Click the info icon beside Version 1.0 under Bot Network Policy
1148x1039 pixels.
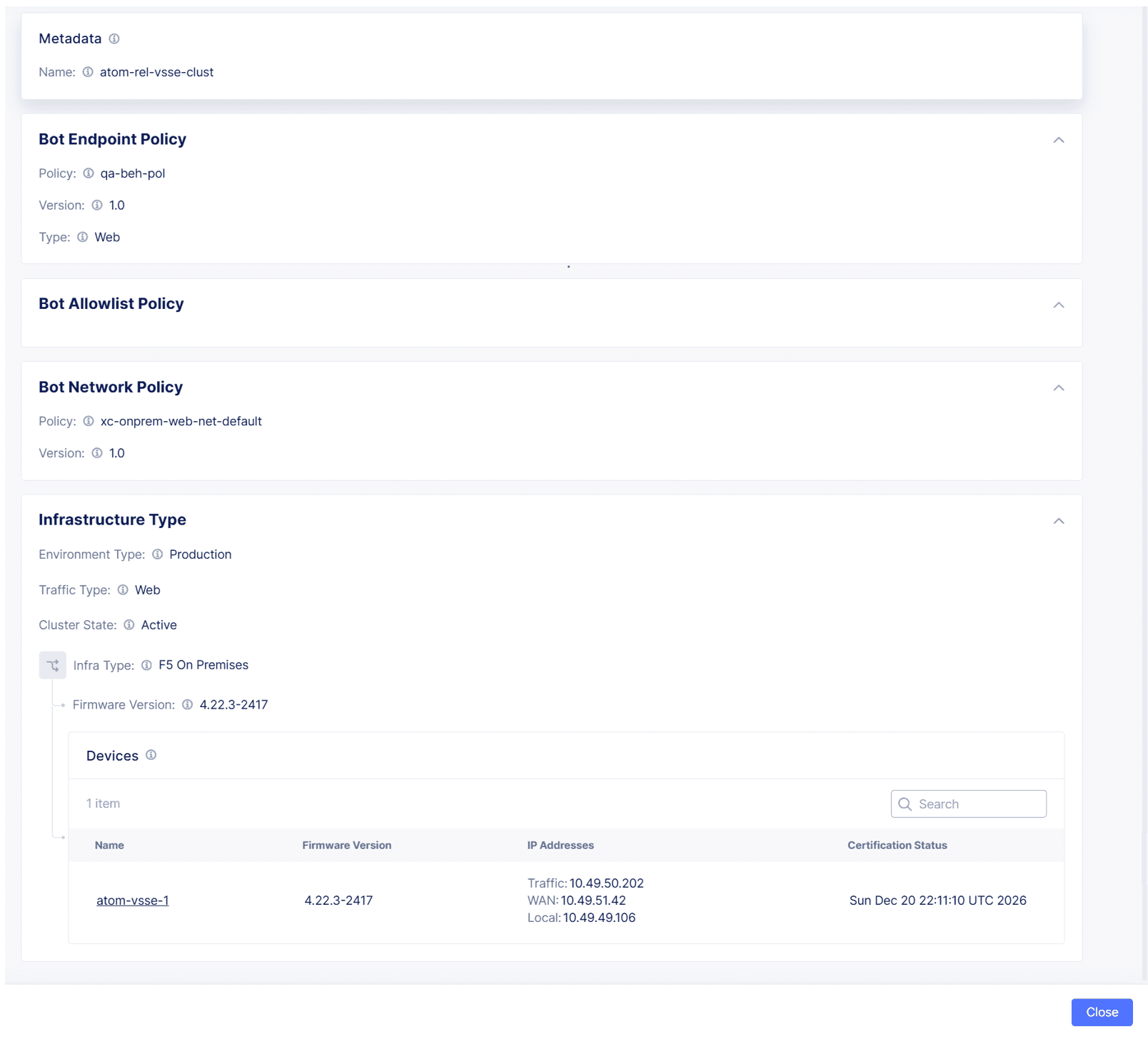click(96, 452)
